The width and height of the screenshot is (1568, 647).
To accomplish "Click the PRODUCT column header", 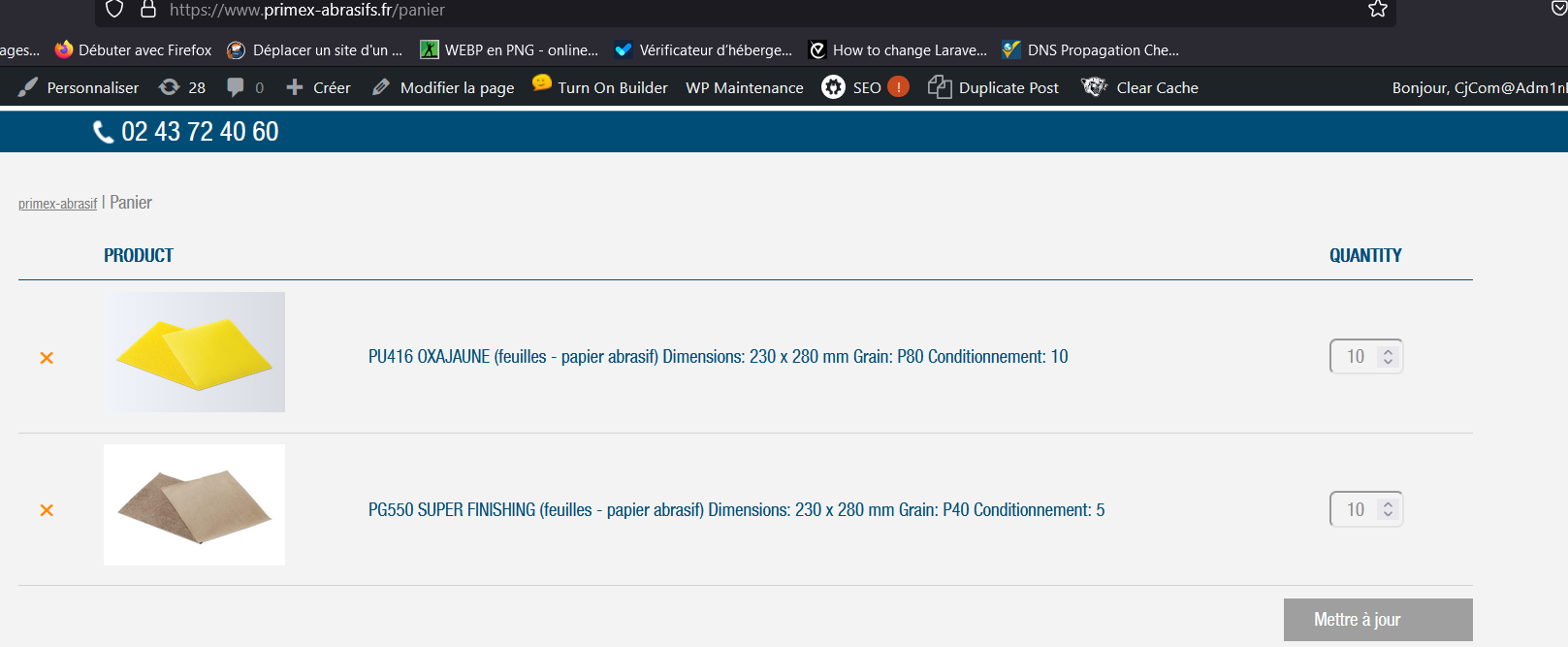I will click(139, 255).
